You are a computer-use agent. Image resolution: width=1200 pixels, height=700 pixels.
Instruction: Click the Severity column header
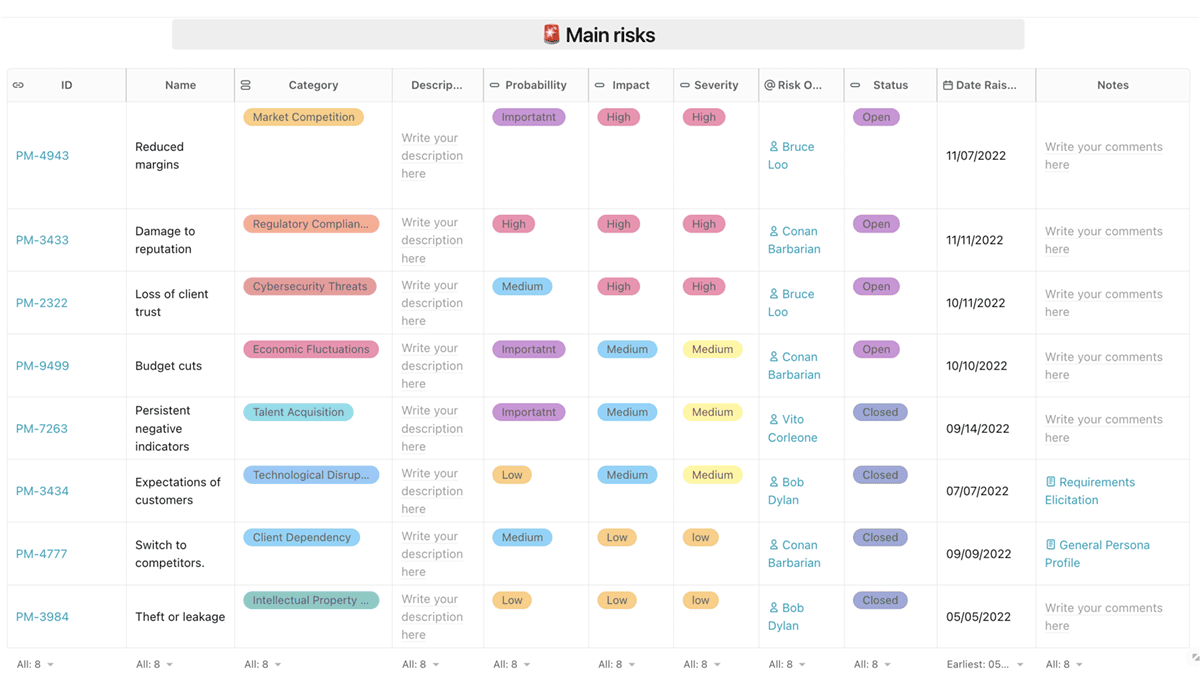pos(716,85)
